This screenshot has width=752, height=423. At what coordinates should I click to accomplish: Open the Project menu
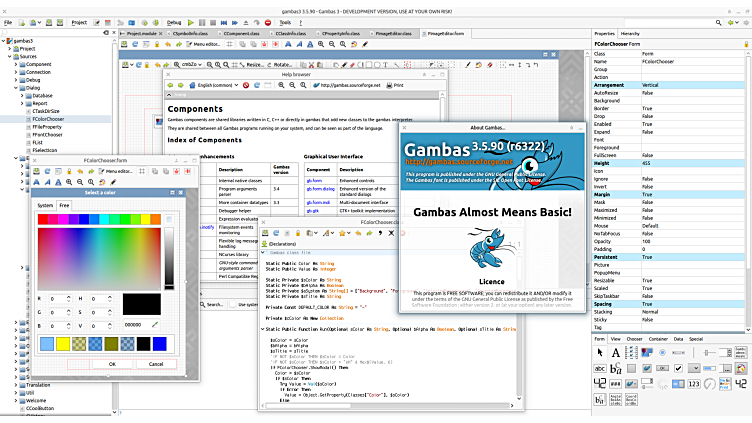[x=79, y=21]
